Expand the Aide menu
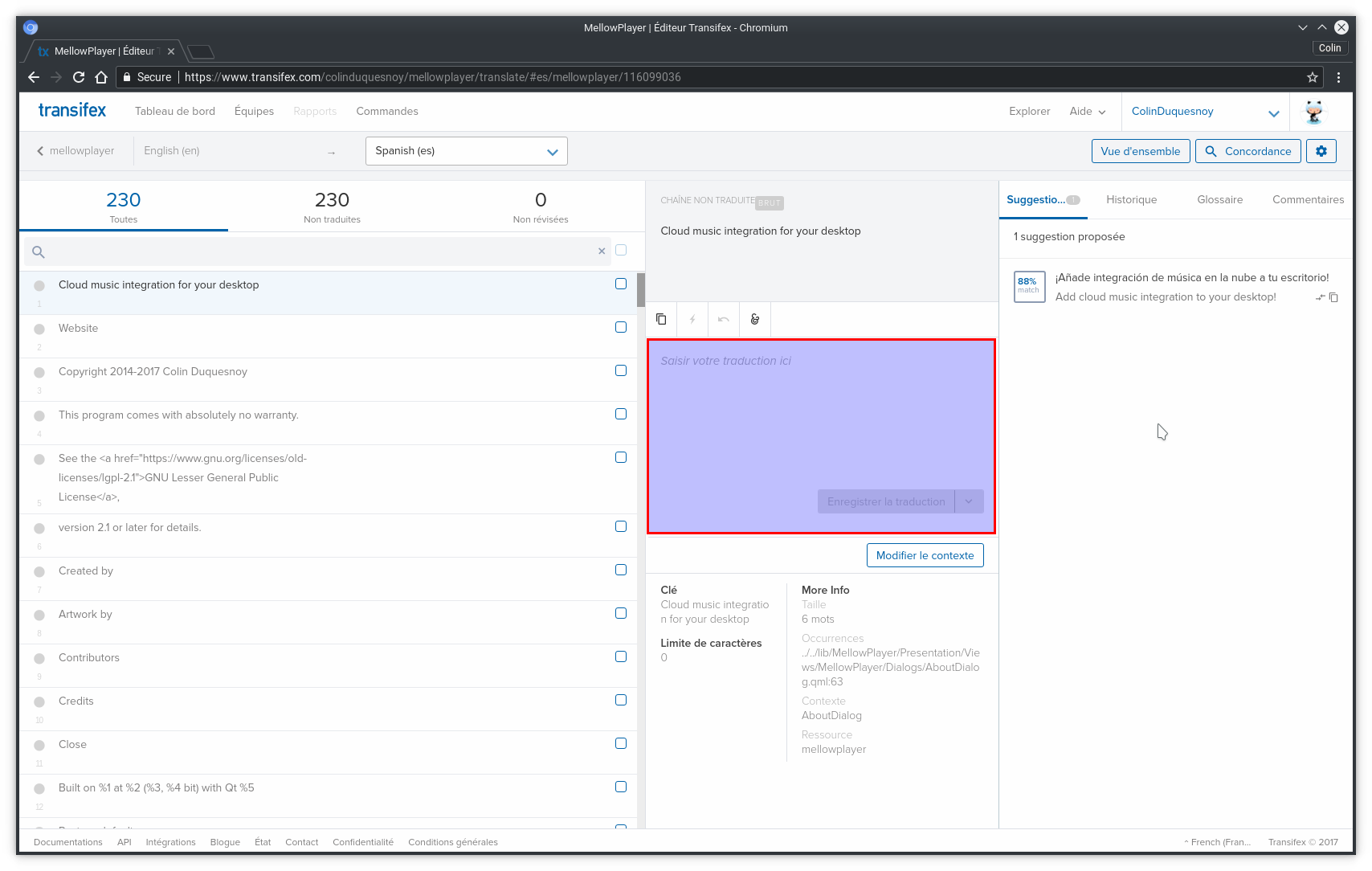1372x871 pixels. (x=1087, y=112)
